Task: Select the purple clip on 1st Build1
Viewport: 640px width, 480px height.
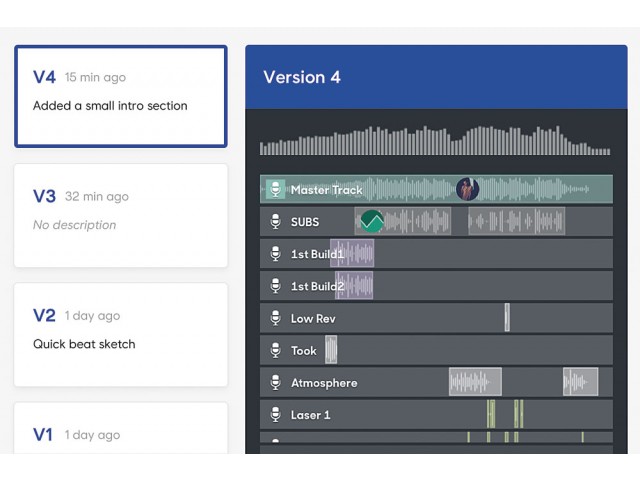Action: click(x=352, y=253)
